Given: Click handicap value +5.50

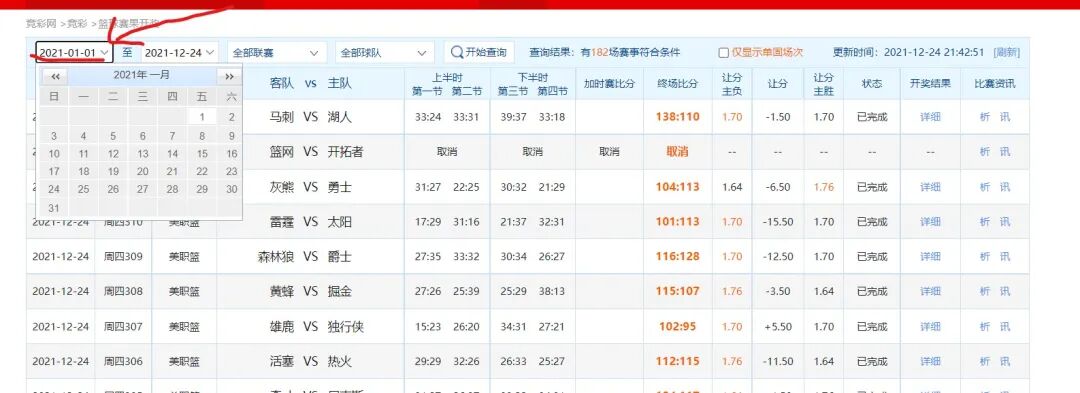Looking at the screenshot, I should point(778,326).
